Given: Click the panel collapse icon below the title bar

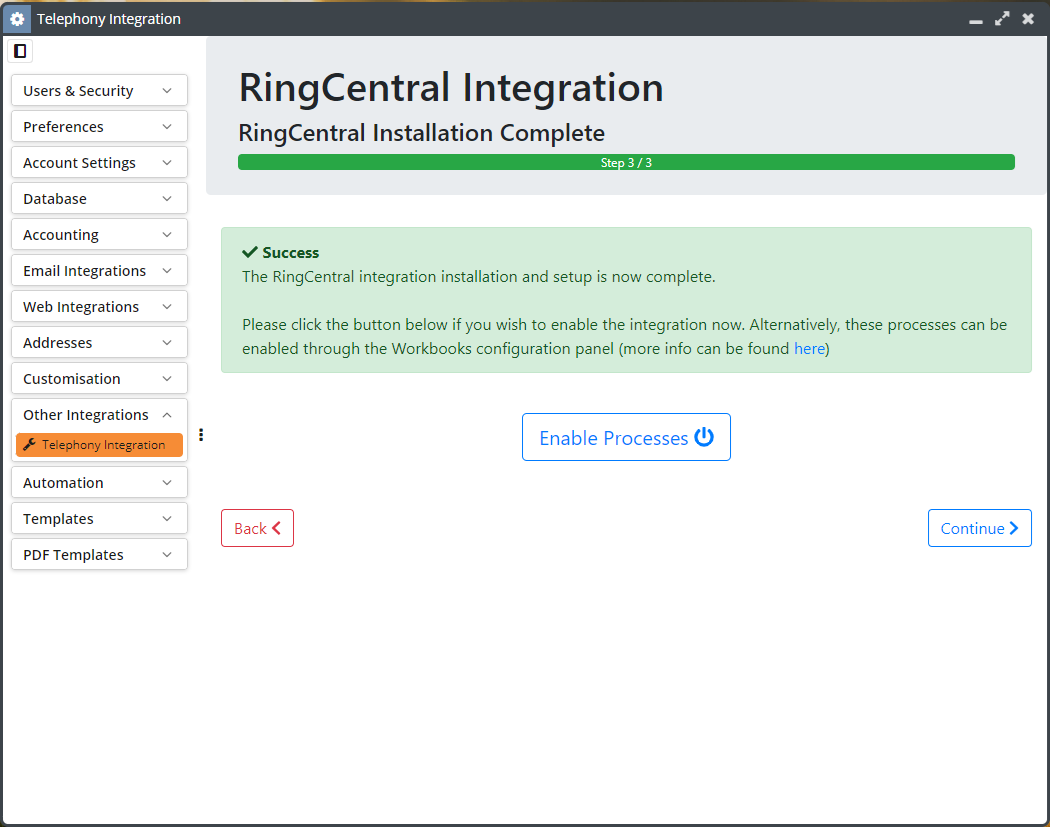Looking at the screenshot, I should pos(19,50).
